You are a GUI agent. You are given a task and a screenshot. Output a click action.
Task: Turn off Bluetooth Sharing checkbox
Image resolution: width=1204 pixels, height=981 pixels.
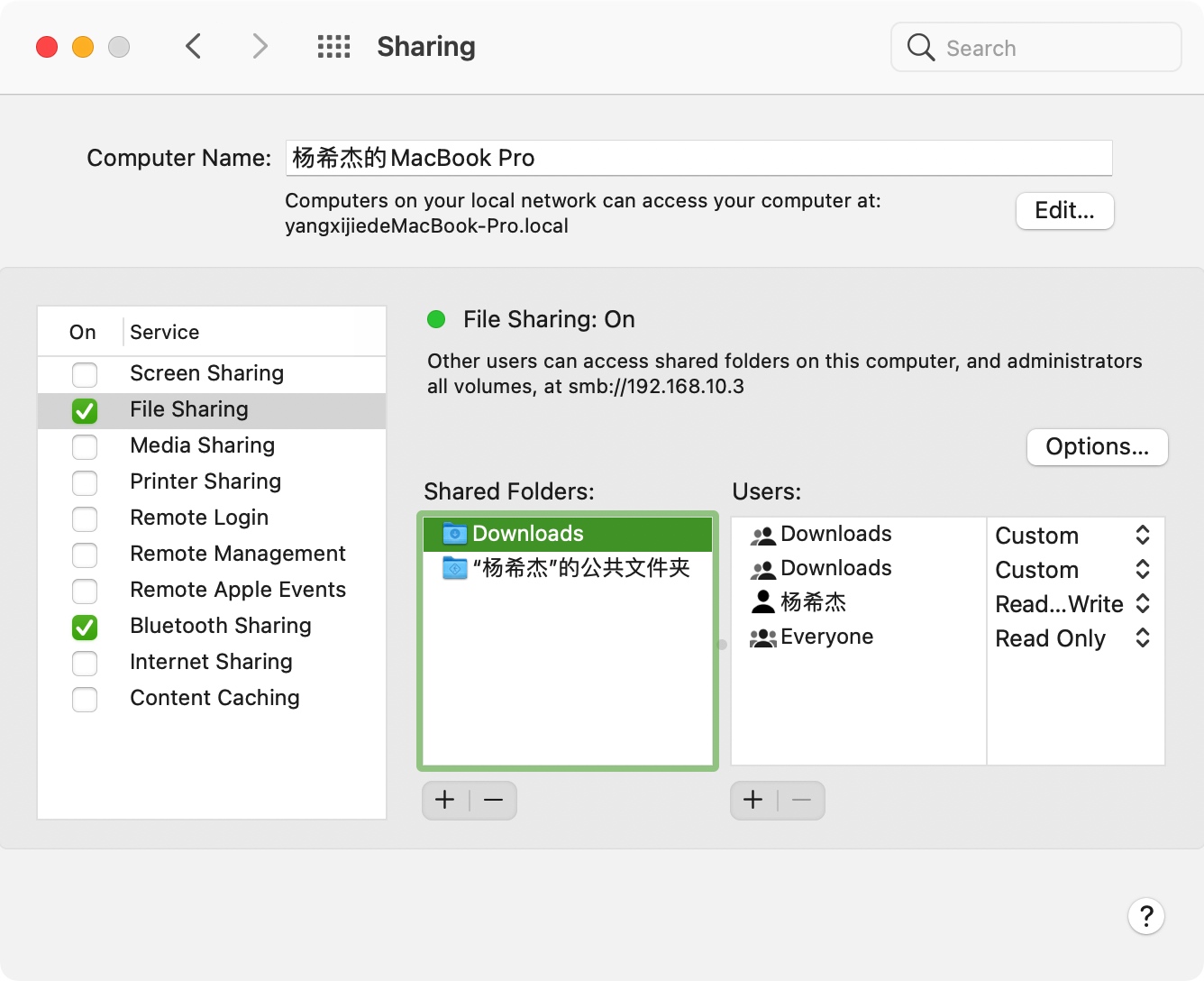pyautogui.click(x=85, y=627)
